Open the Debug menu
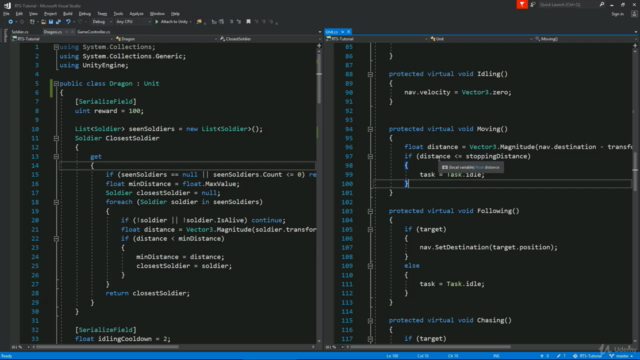The height and width of the screenshot is (360, 640). pos(85,14)
